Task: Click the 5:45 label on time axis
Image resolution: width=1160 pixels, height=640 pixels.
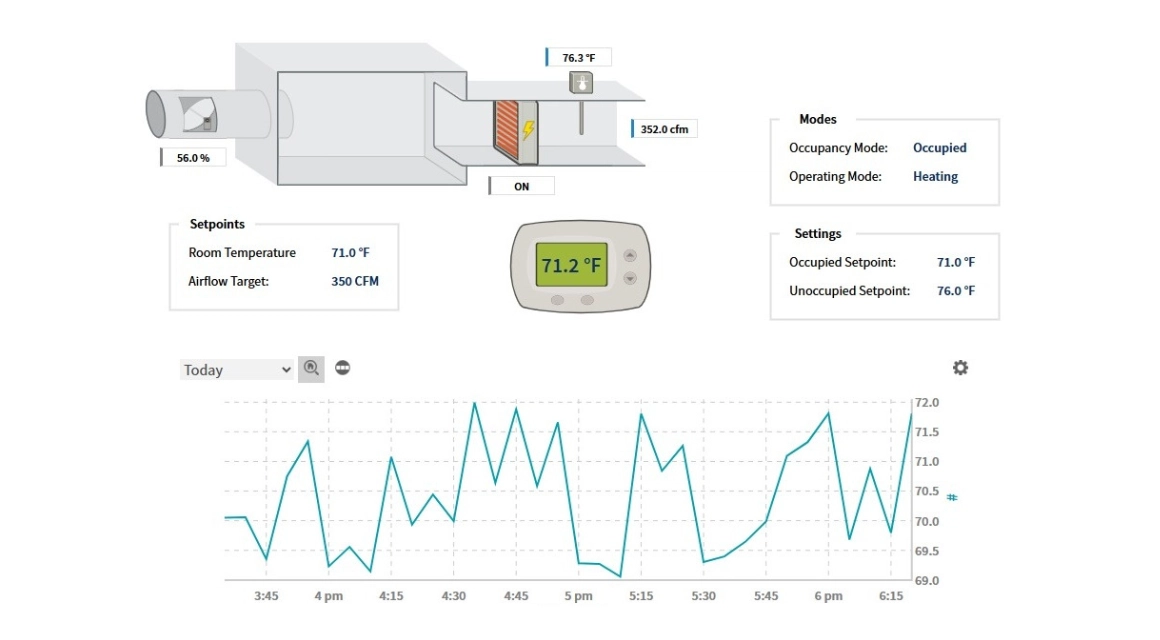Action: (766, 596)
